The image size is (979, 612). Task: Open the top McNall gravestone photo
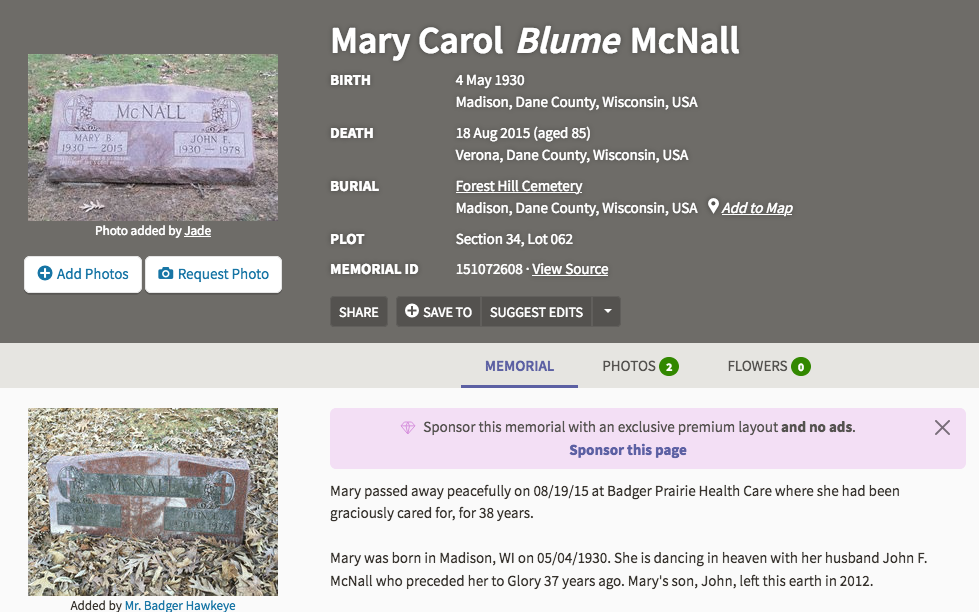(153, 137)
